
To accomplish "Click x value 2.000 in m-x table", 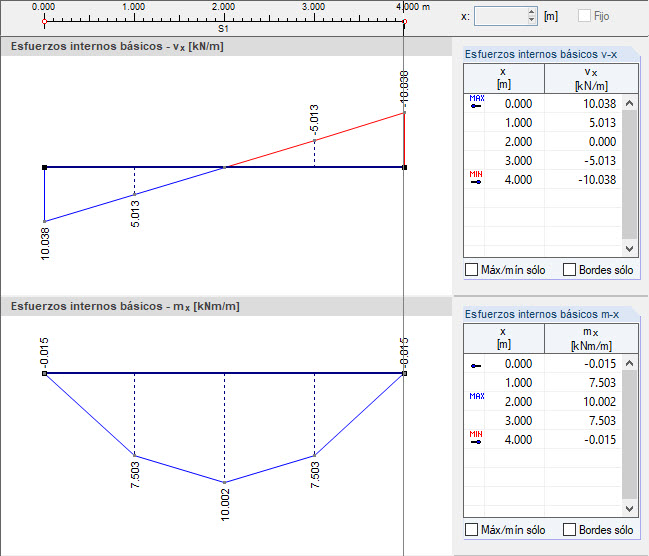I will click(518, 402).
